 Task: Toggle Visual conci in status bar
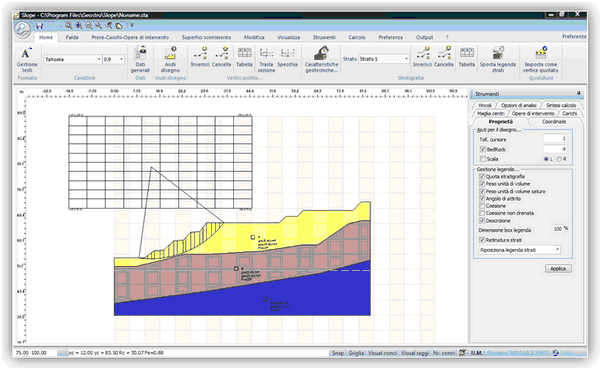click(x=382, y=353)
